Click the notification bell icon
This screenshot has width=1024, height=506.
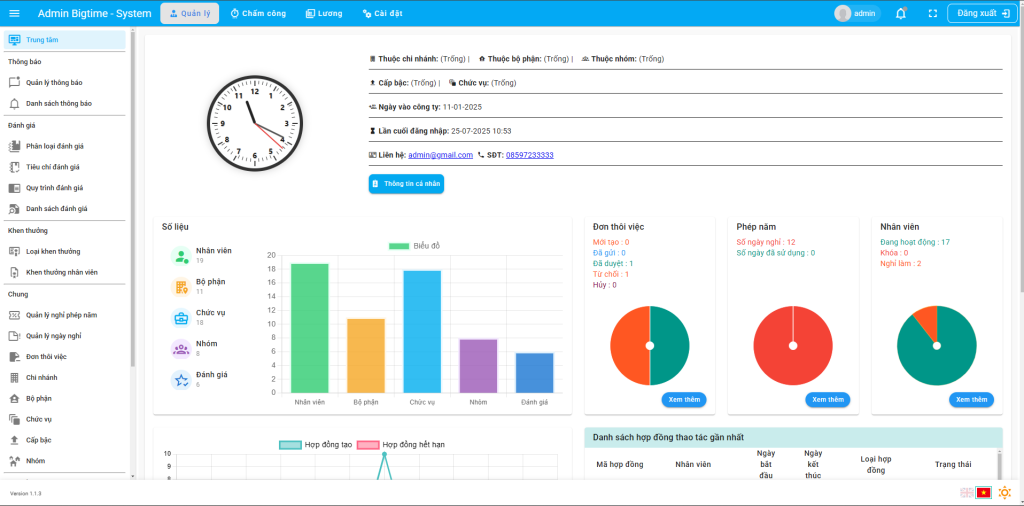pyautogui.click(x=901, y=13)
